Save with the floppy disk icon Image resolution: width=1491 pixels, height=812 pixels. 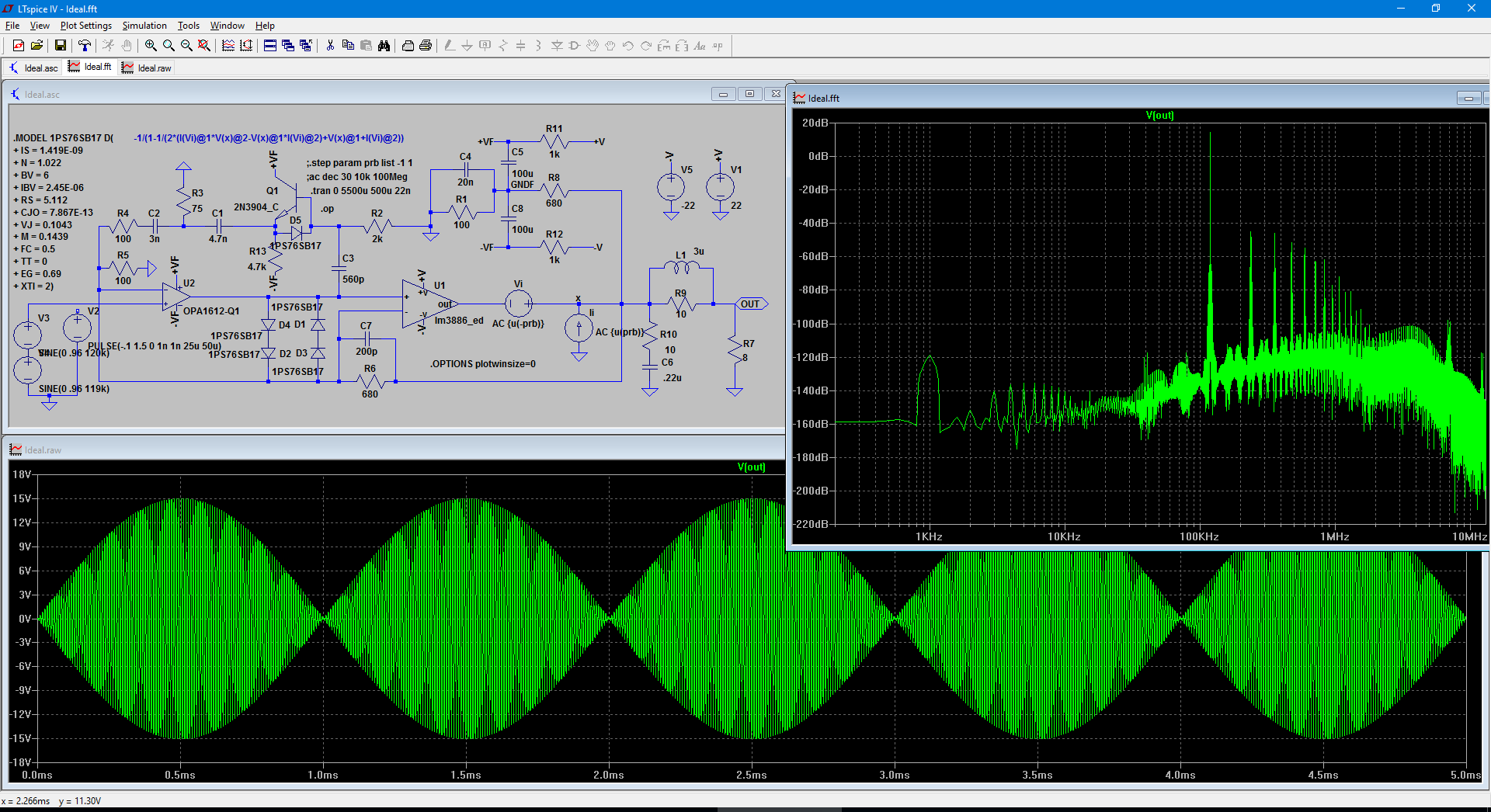[x=60, y=46]
